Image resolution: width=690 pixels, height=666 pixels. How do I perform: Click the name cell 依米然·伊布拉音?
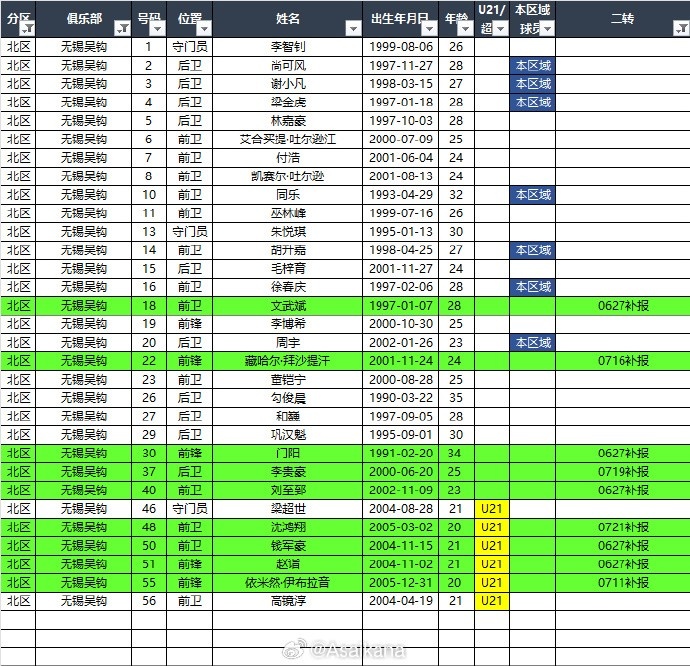pos(287,582)
